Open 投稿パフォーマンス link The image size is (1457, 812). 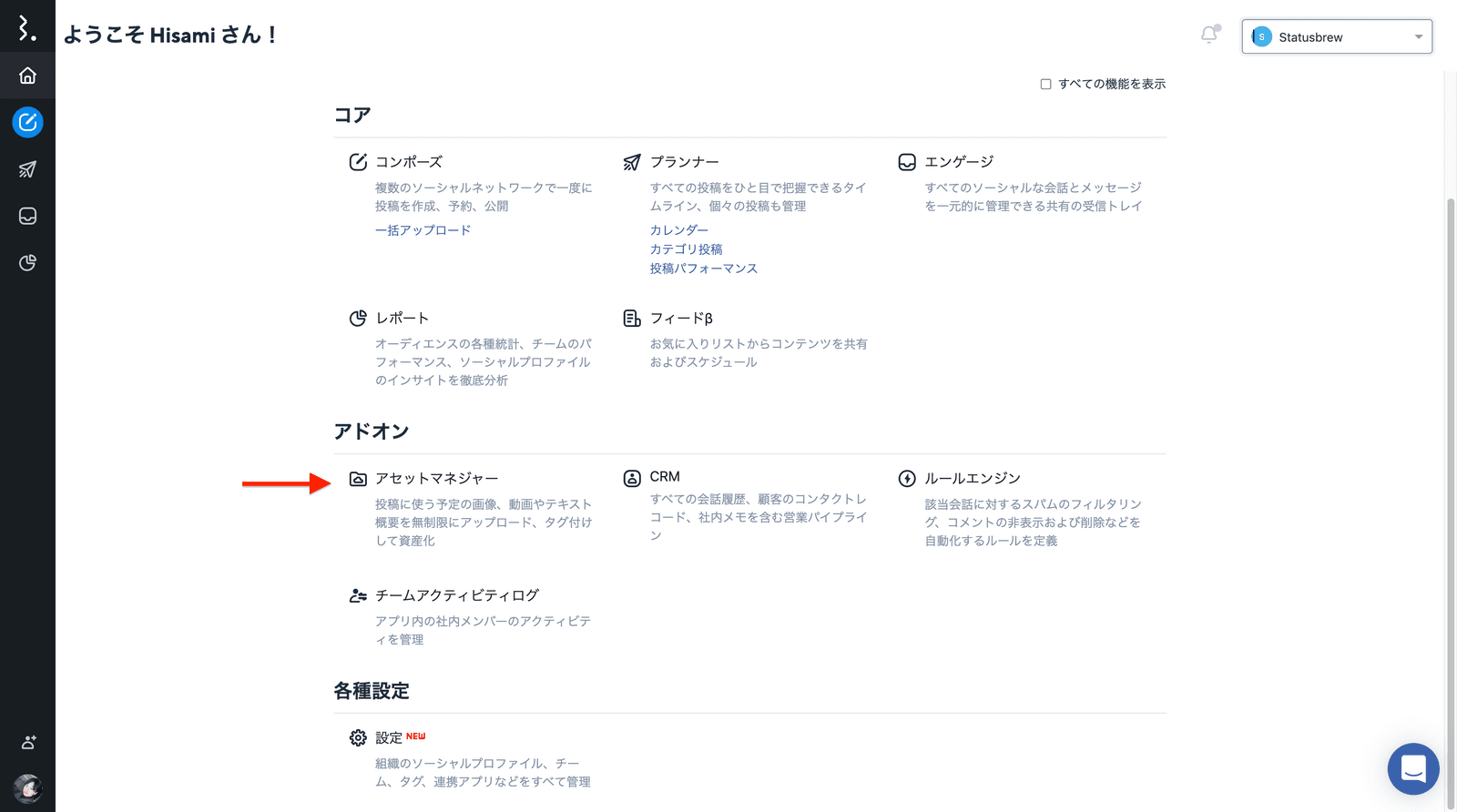click(703, 269)
